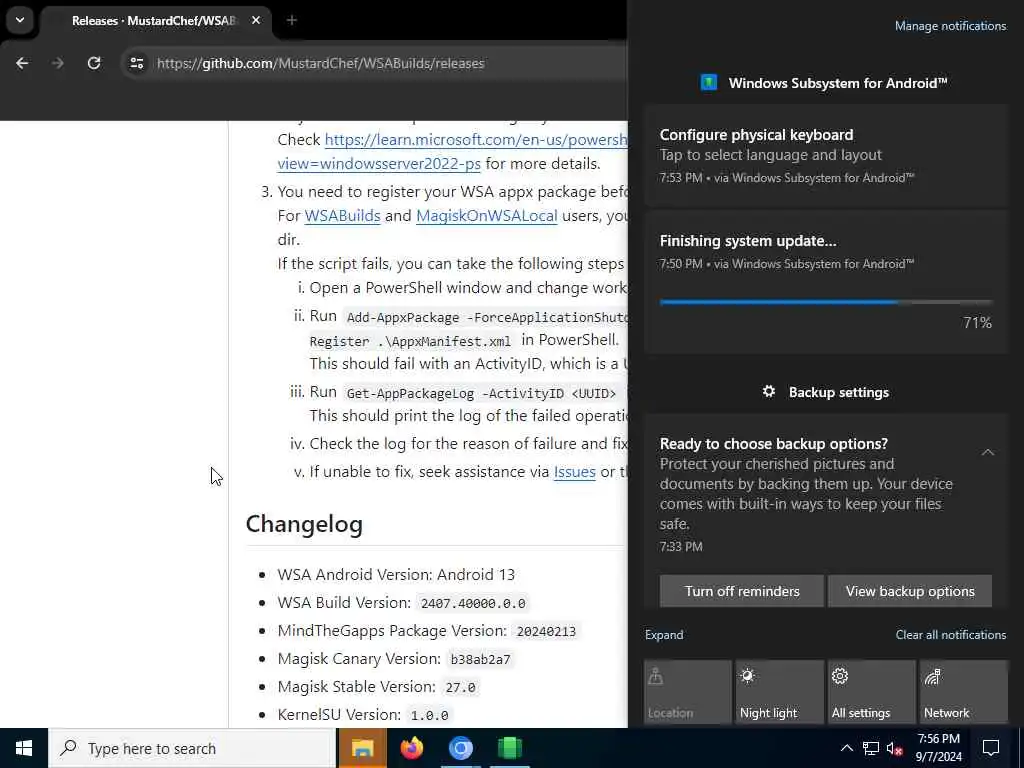Open Configure physical keyboard notification
Screen dimensions: 1024x768
coord(825,155)
